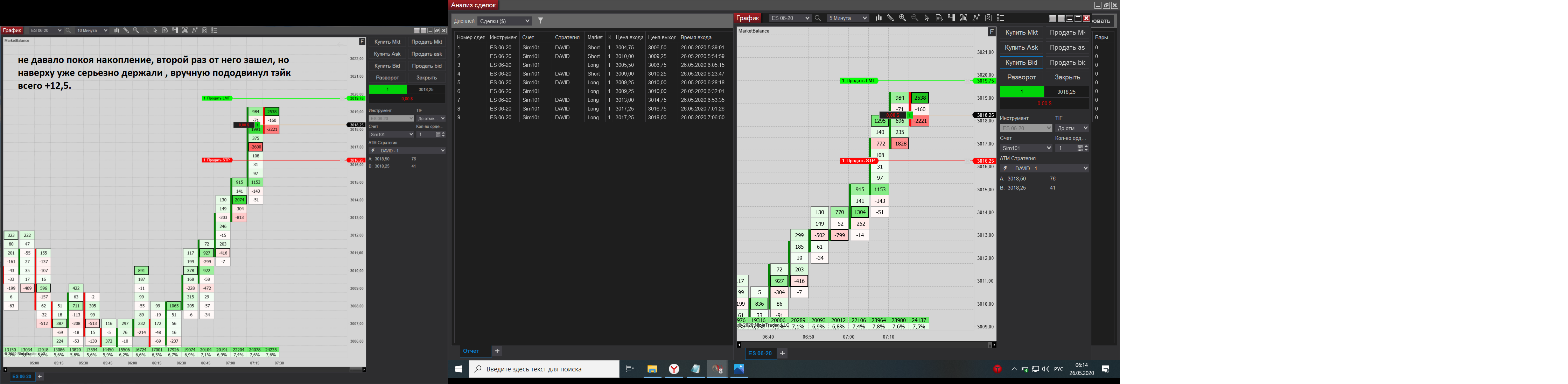This screenshot has width=1568, height=384.
Task: Expand the Сделки ($) display dropdown
Action: coord(505,21)
